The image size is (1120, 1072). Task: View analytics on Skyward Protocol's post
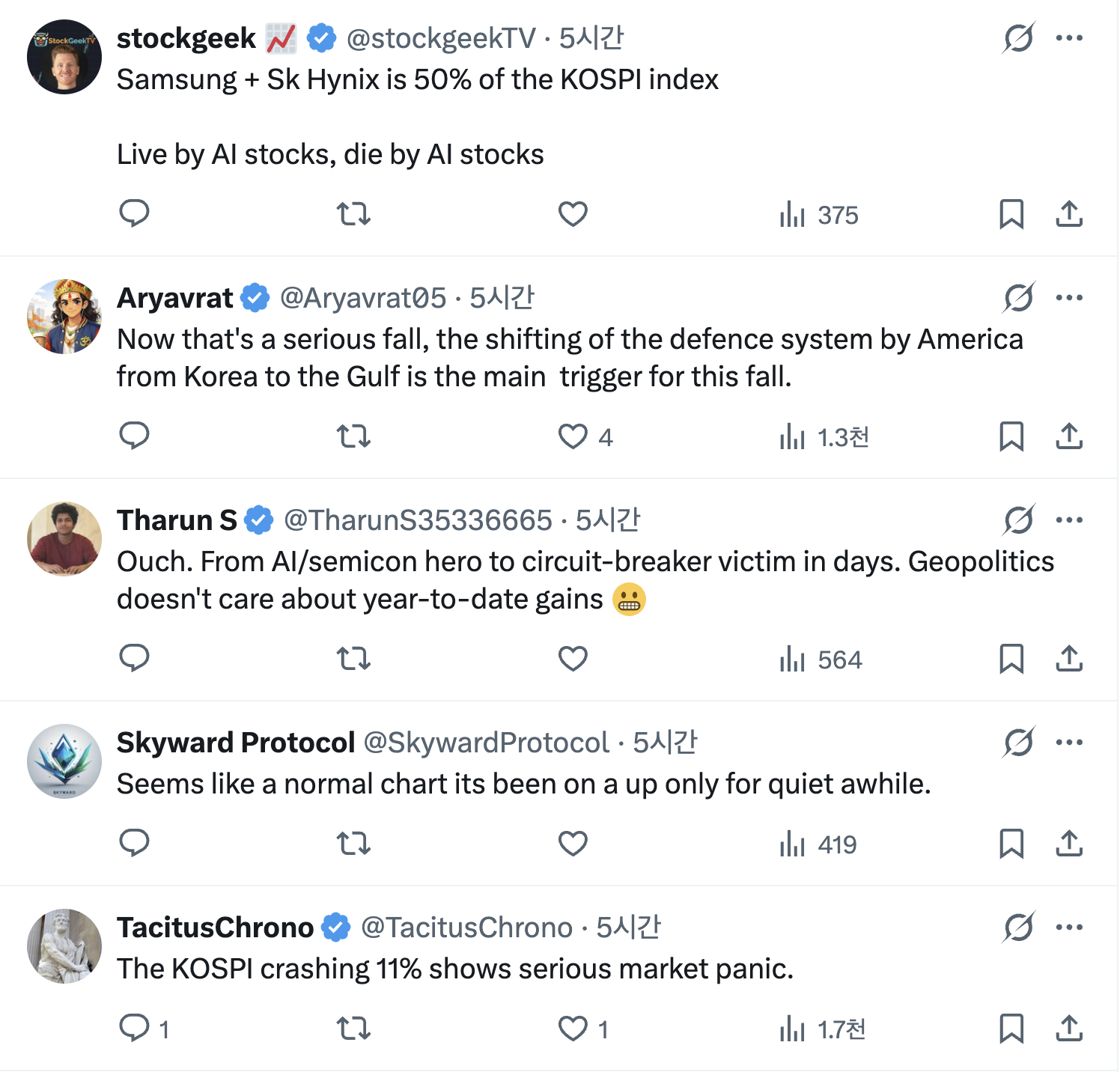coord(818,844)
